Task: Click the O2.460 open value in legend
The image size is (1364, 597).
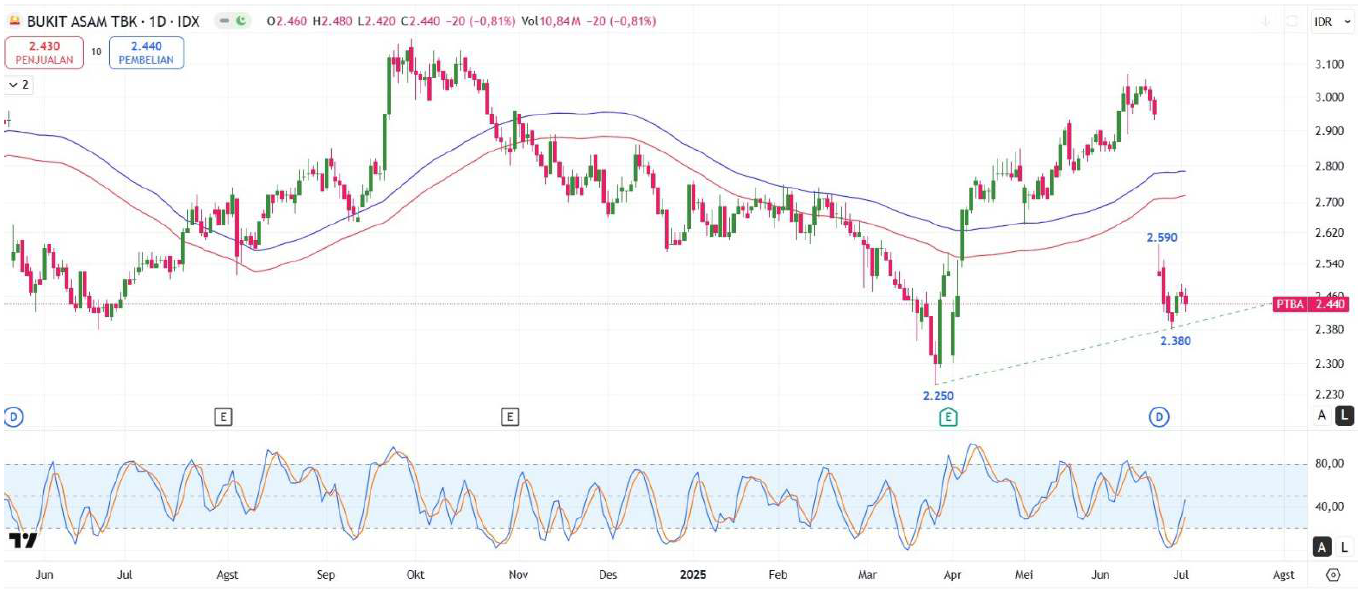Action: click(x=286, y=20)
